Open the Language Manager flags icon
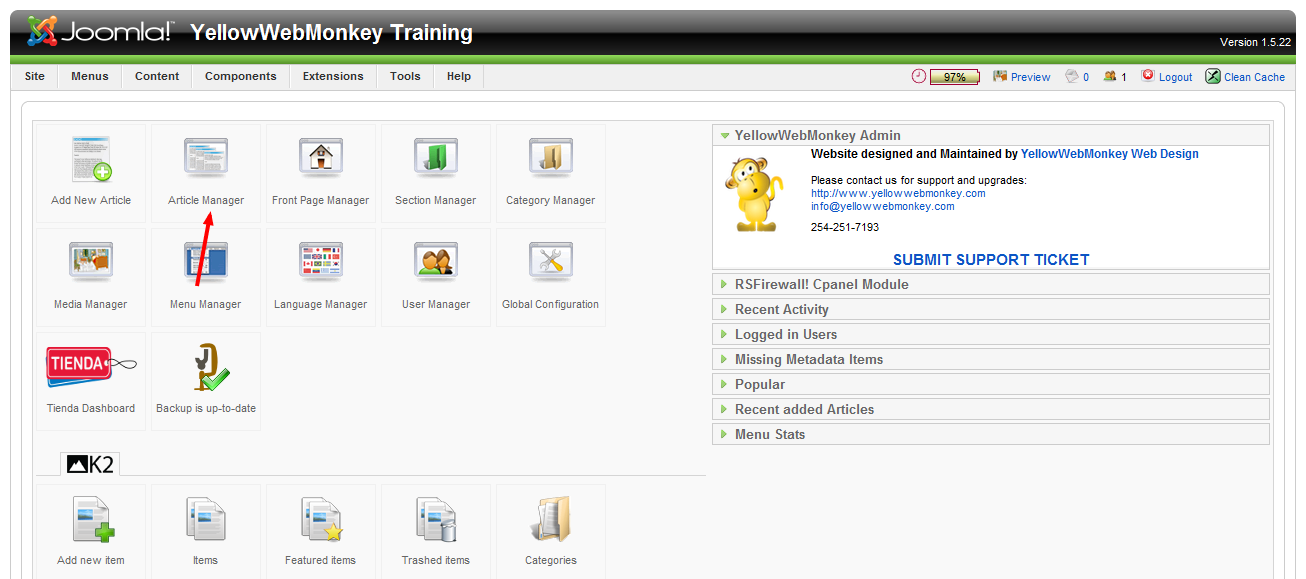The width and height of the screenshot is (1306, 579). (x=321, y=264)
